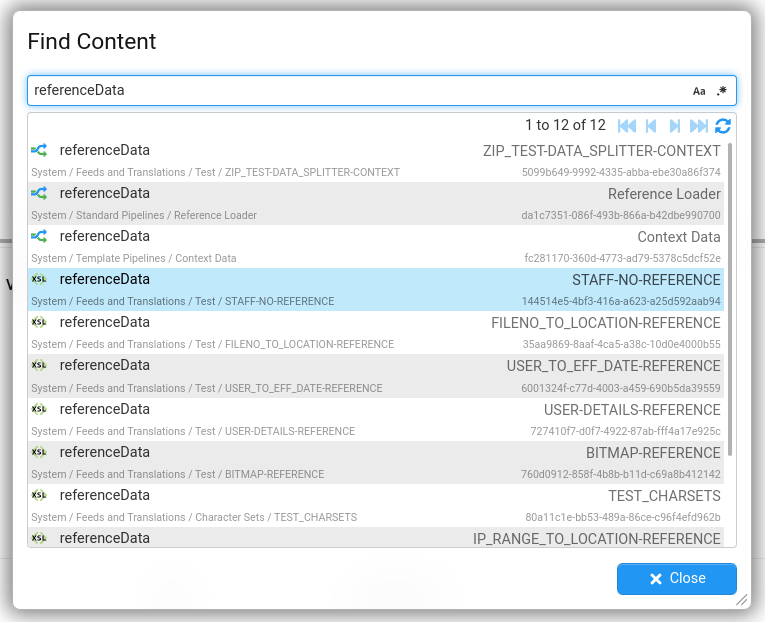The height and width of the screenshot is (622, 765).
Task: Click the pipeline icon for Context Data
Action: pos(39,236)
